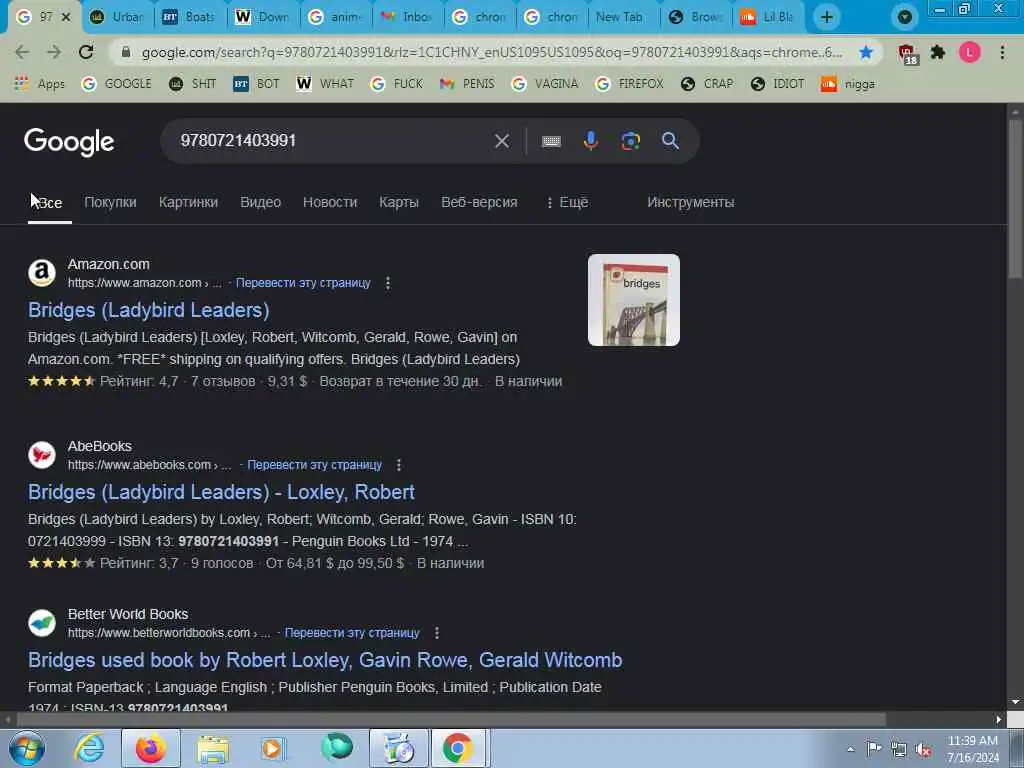Open the BOT bookmark

tap(256, 84)
